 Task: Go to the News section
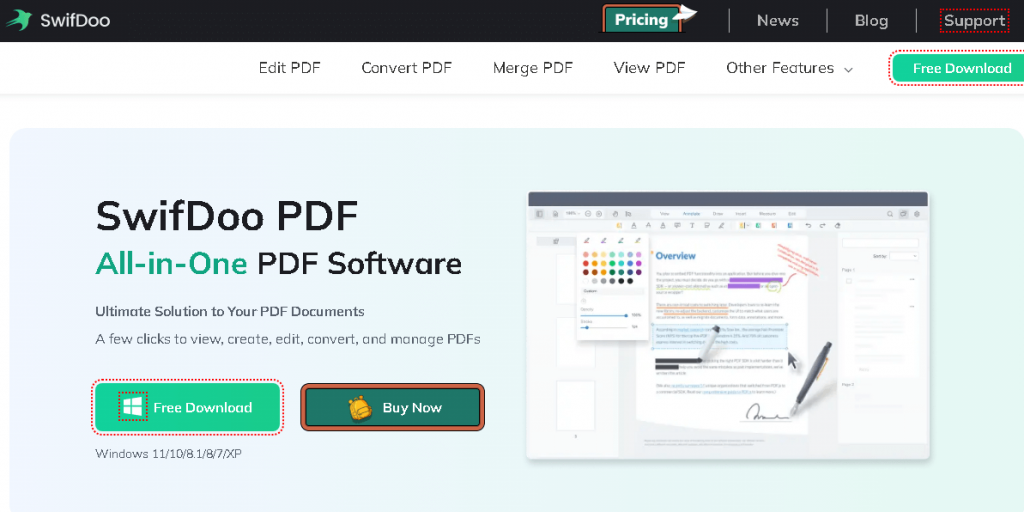coord(777,21)
